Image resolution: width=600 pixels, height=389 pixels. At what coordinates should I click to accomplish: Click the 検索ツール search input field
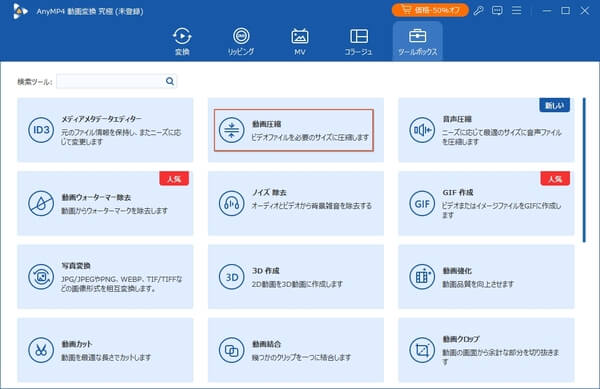pos(116,81)
